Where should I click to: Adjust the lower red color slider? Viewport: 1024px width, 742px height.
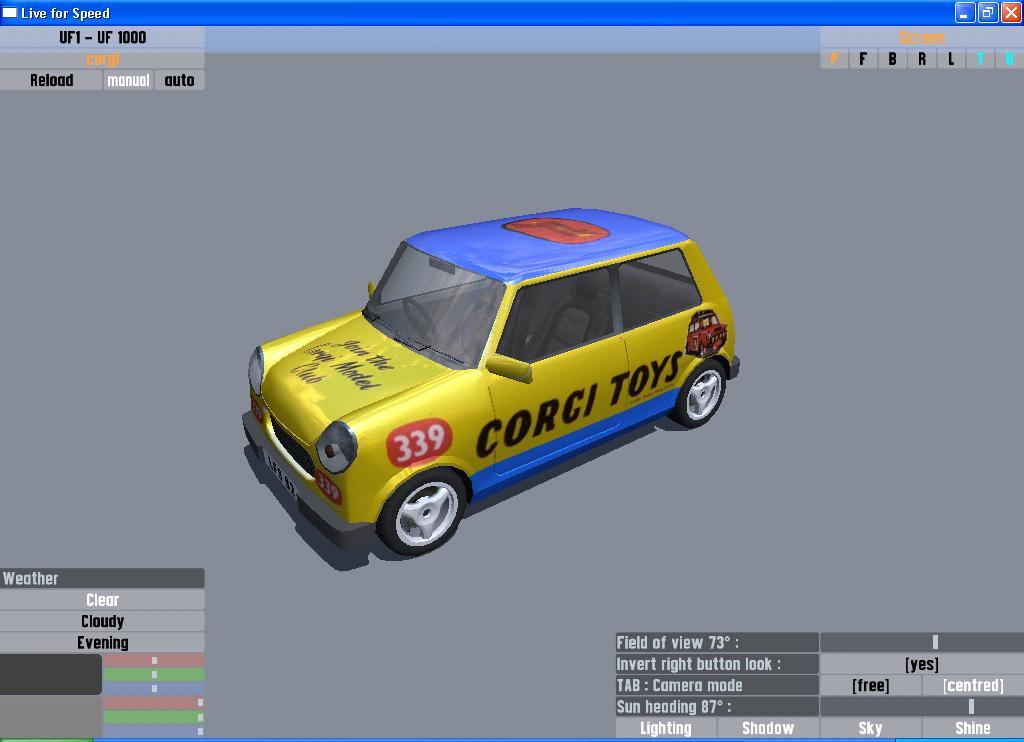click(x=154, y=703)
